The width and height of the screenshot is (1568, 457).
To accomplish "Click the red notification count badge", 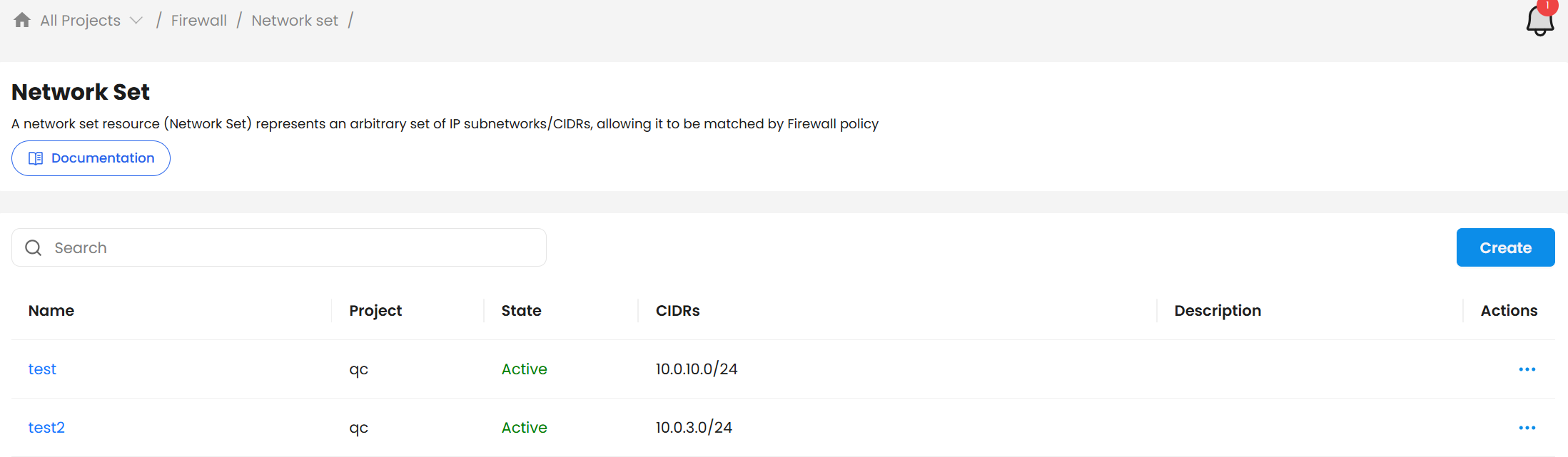I will [1547, 6].
